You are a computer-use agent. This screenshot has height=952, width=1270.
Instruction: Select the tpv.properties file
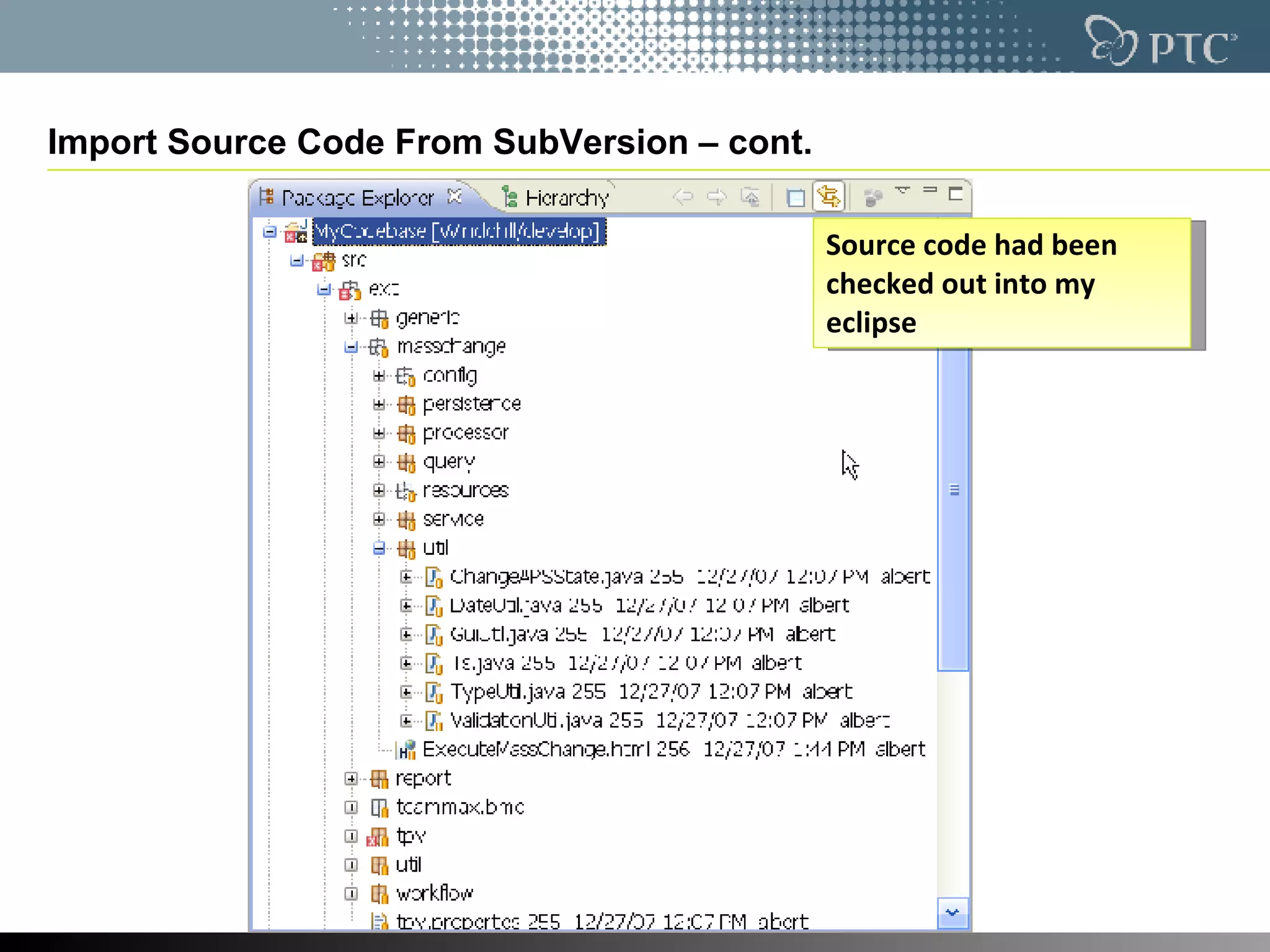[602, 922]
